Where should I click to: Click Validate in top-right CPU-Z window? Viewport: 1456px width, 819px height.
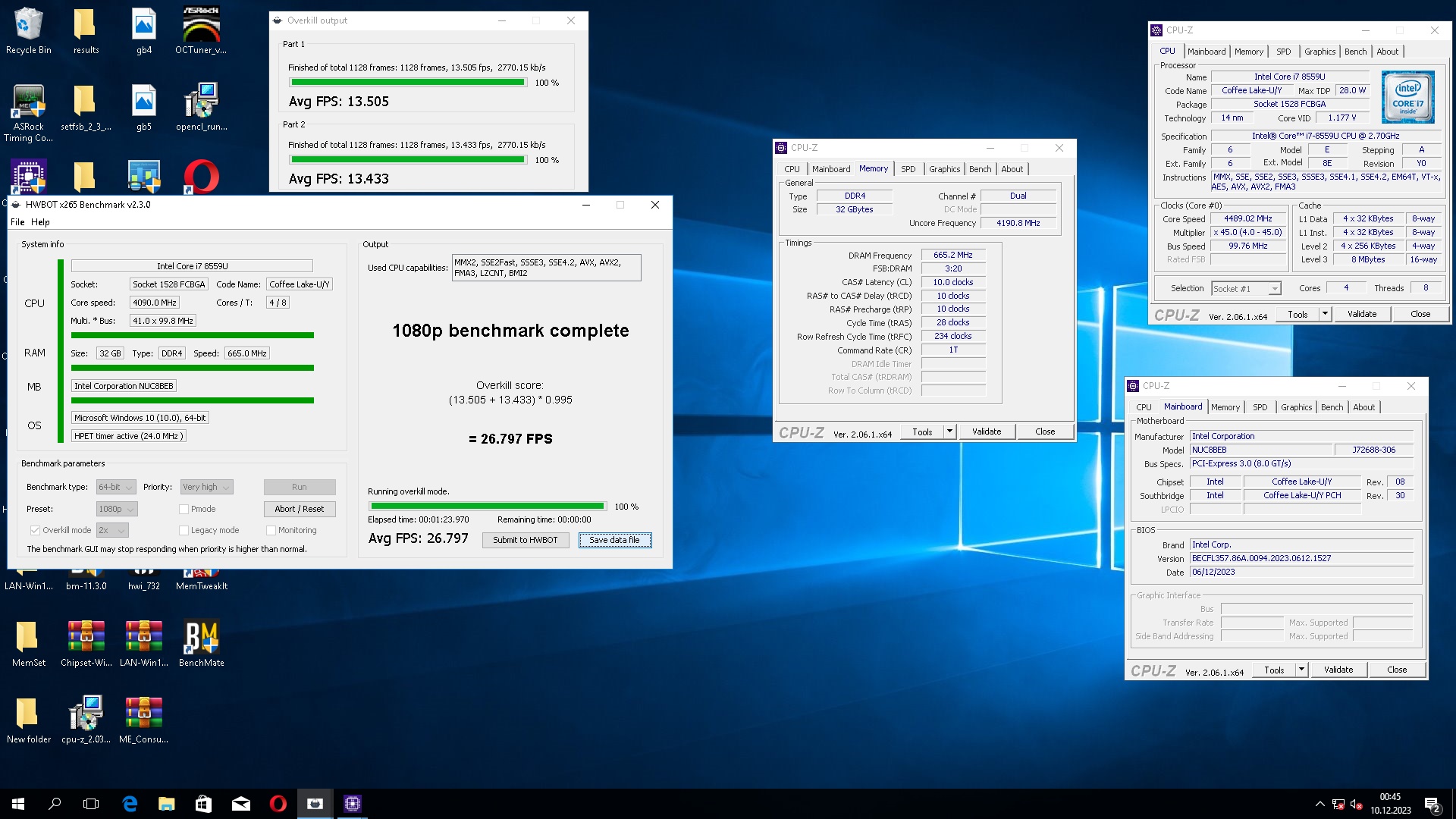point(1361,314)
